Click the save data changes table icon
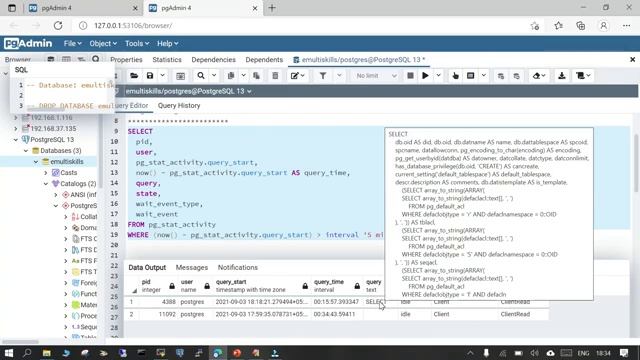This screenshot has width=640, height=360. click(180, 76)
